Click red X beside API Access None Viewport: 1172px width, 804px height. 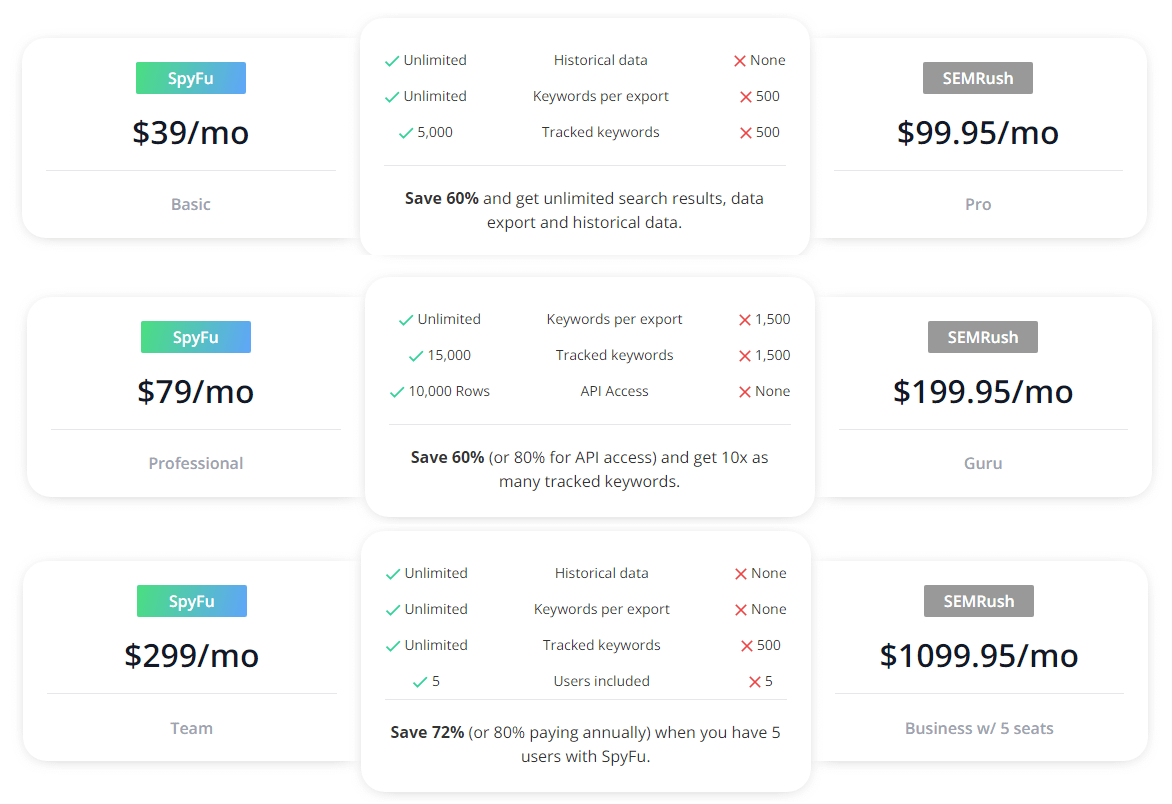tap(744, 392)
